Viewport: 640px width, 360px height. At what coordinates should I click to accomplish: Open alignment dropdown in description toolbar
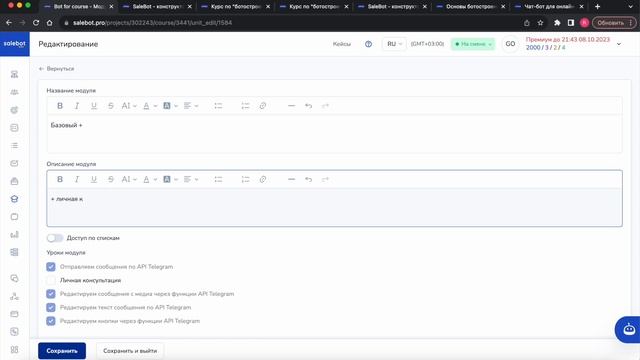click(x=191, y=179)
